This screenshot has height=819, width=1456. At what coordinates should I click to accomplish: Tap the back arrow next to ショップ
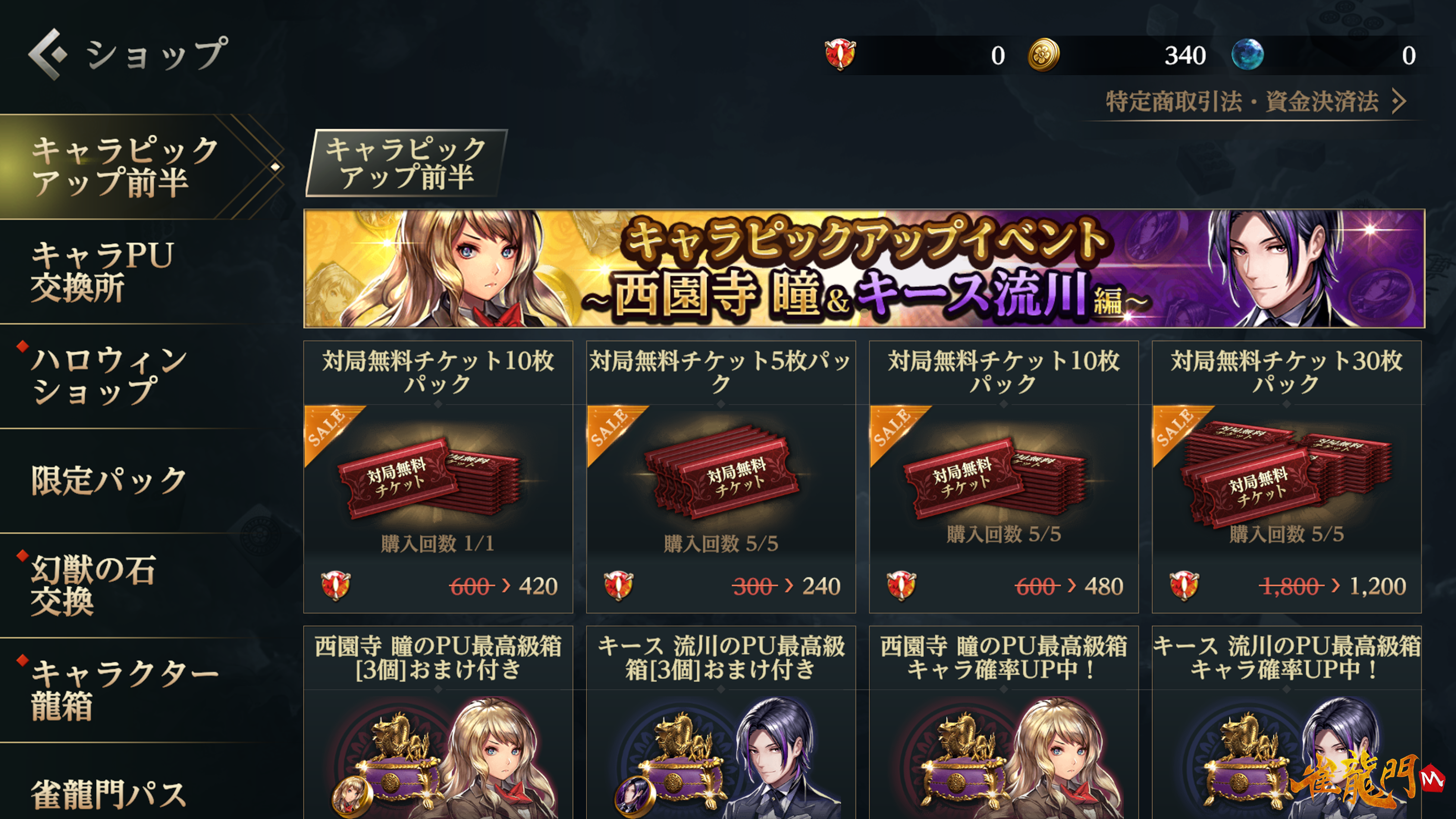[48, 54]
